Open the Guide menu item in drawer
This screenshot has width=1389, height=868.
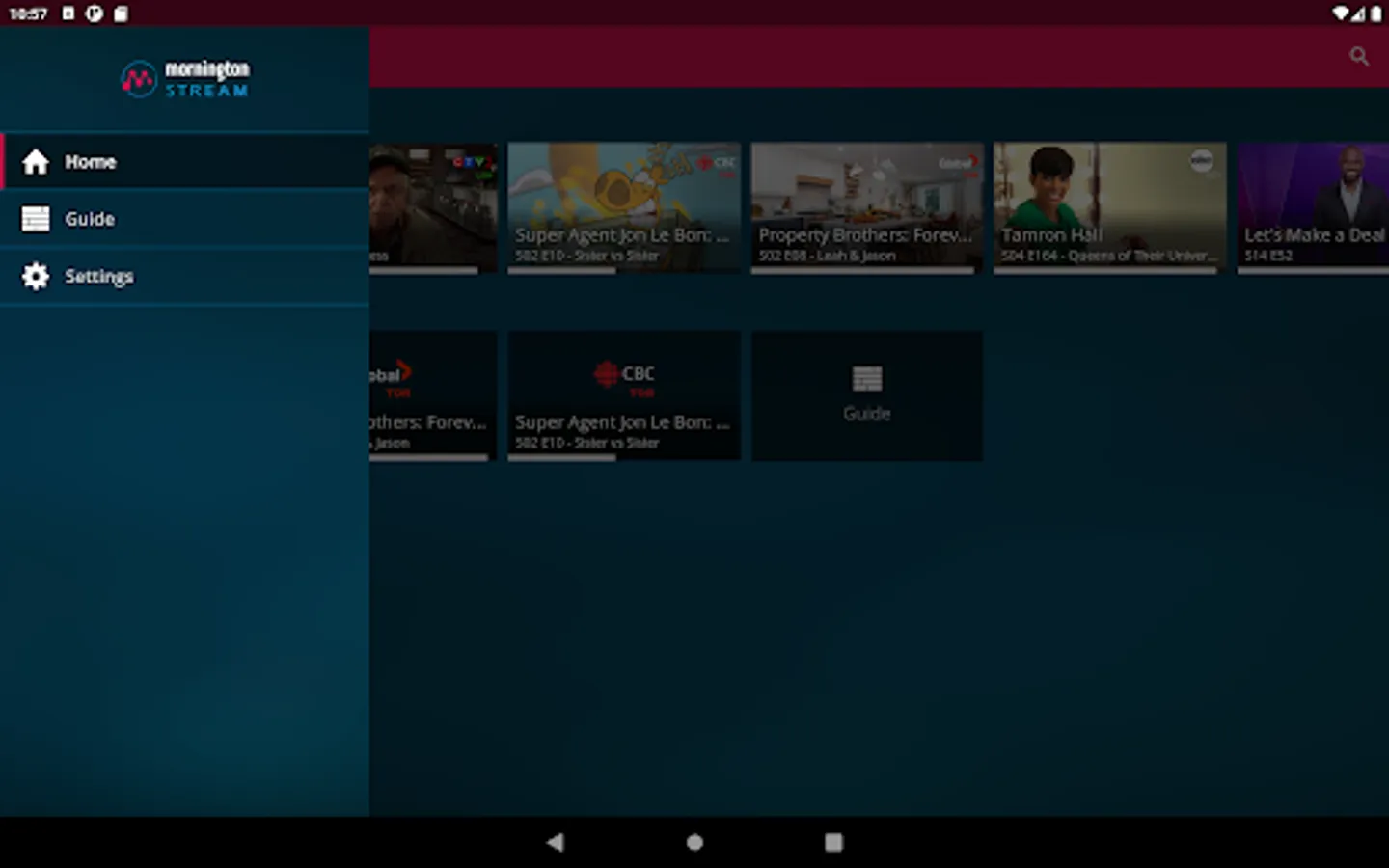184,219
